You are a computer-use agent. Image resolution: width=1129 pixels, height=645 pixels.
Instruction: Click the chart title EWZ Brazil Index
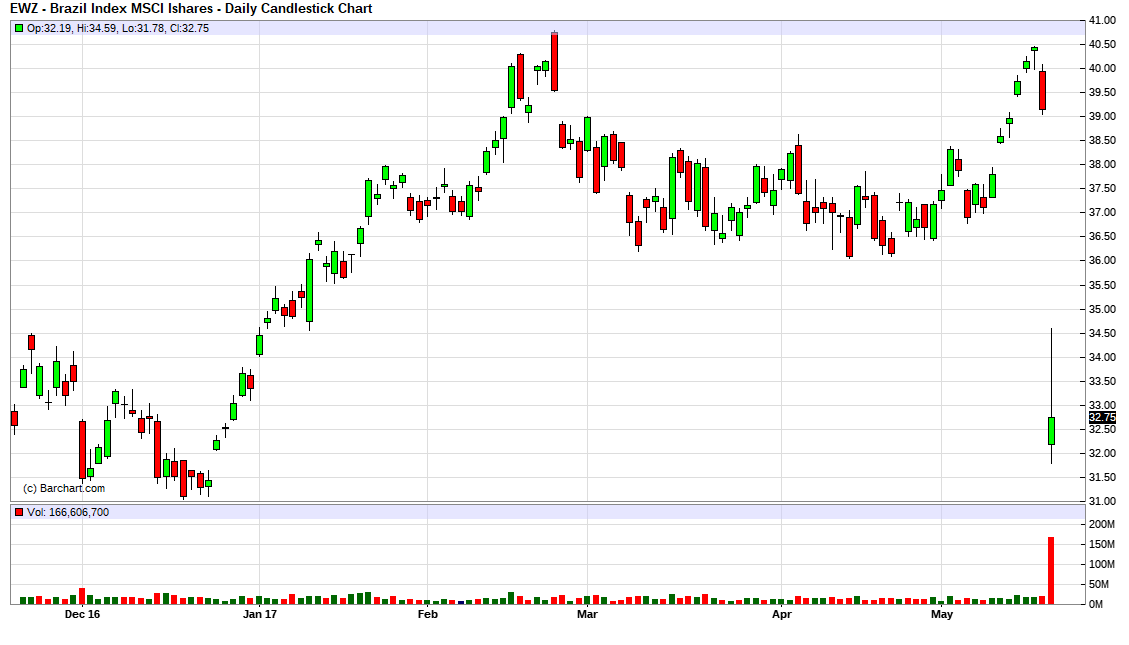192,9
